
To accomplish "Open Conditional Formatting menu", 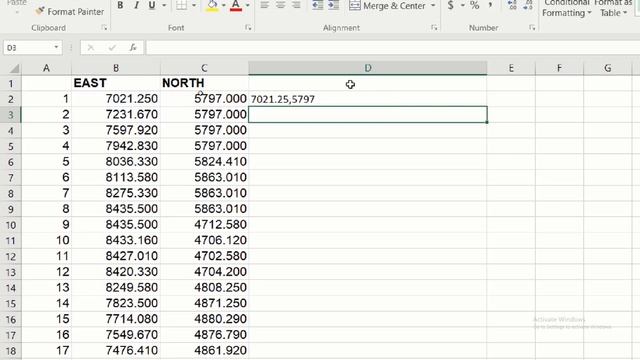I will click(567, 8).
